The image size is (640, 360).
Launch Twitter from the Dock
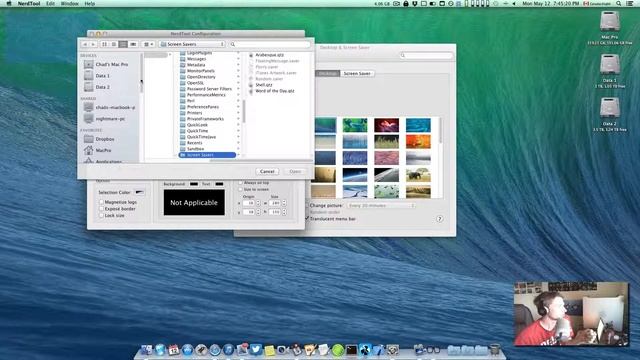pyautogui.click(x=256, y=350)
